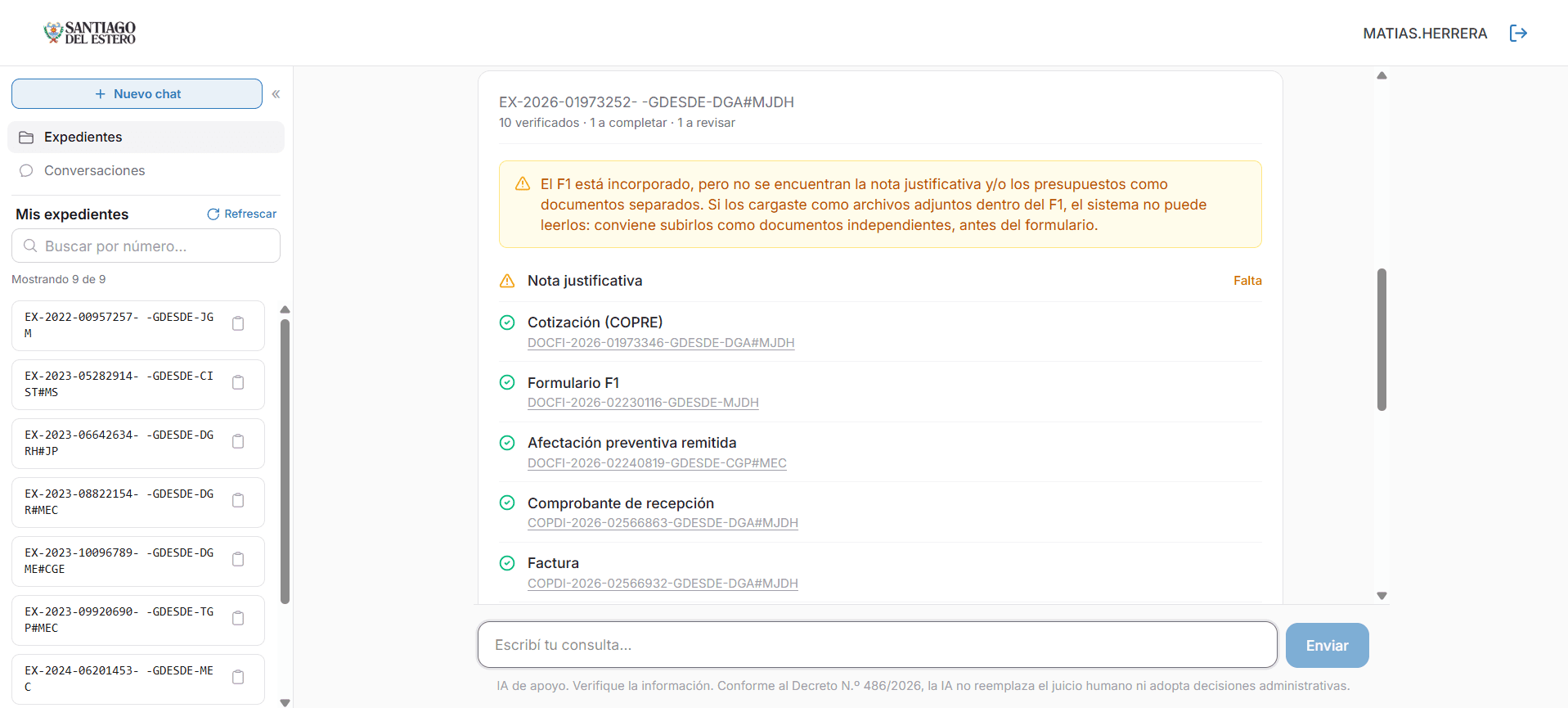The height and width of the screenshot is (708, 1568).
Task: Open Afectación preventiva document DOCFI-2026-02240819 link
Action: tap(657, 463)
